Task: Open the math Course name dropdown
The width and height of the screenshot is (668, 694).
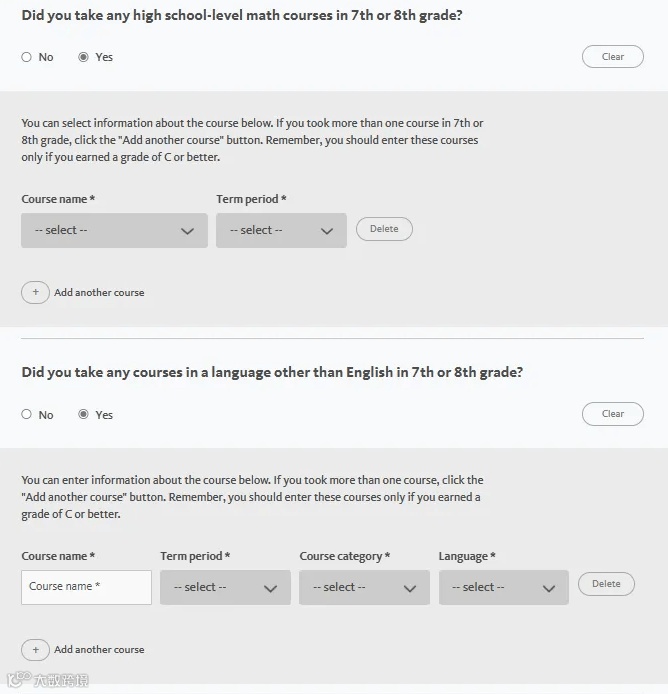Action: [x=114, y=231]
